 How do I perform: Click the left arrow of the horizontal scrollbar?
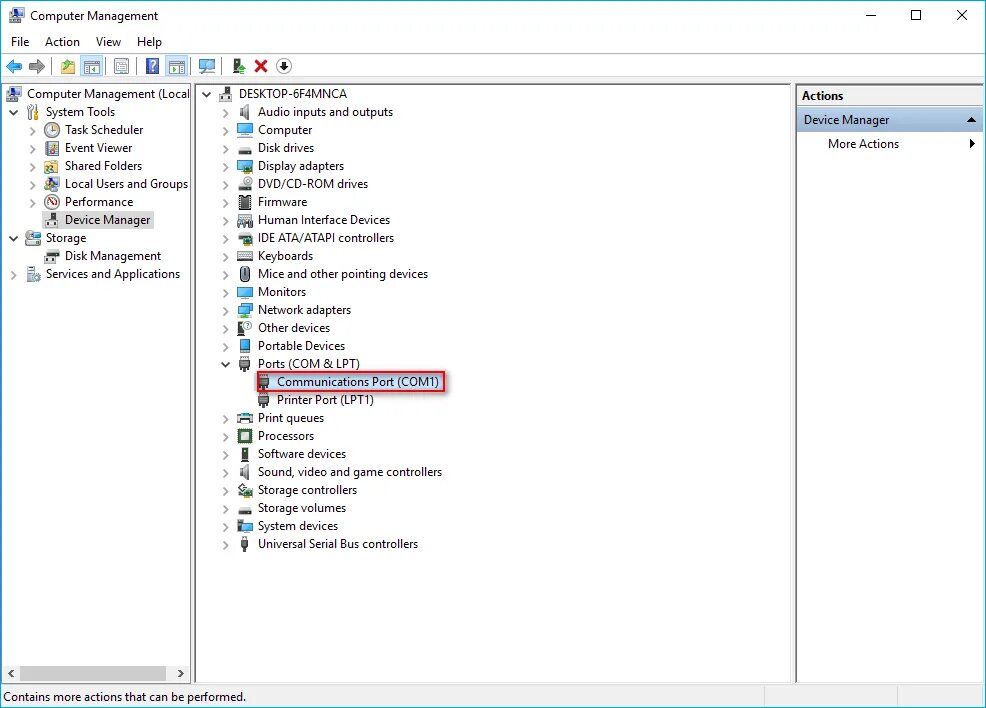coord(11,673)
